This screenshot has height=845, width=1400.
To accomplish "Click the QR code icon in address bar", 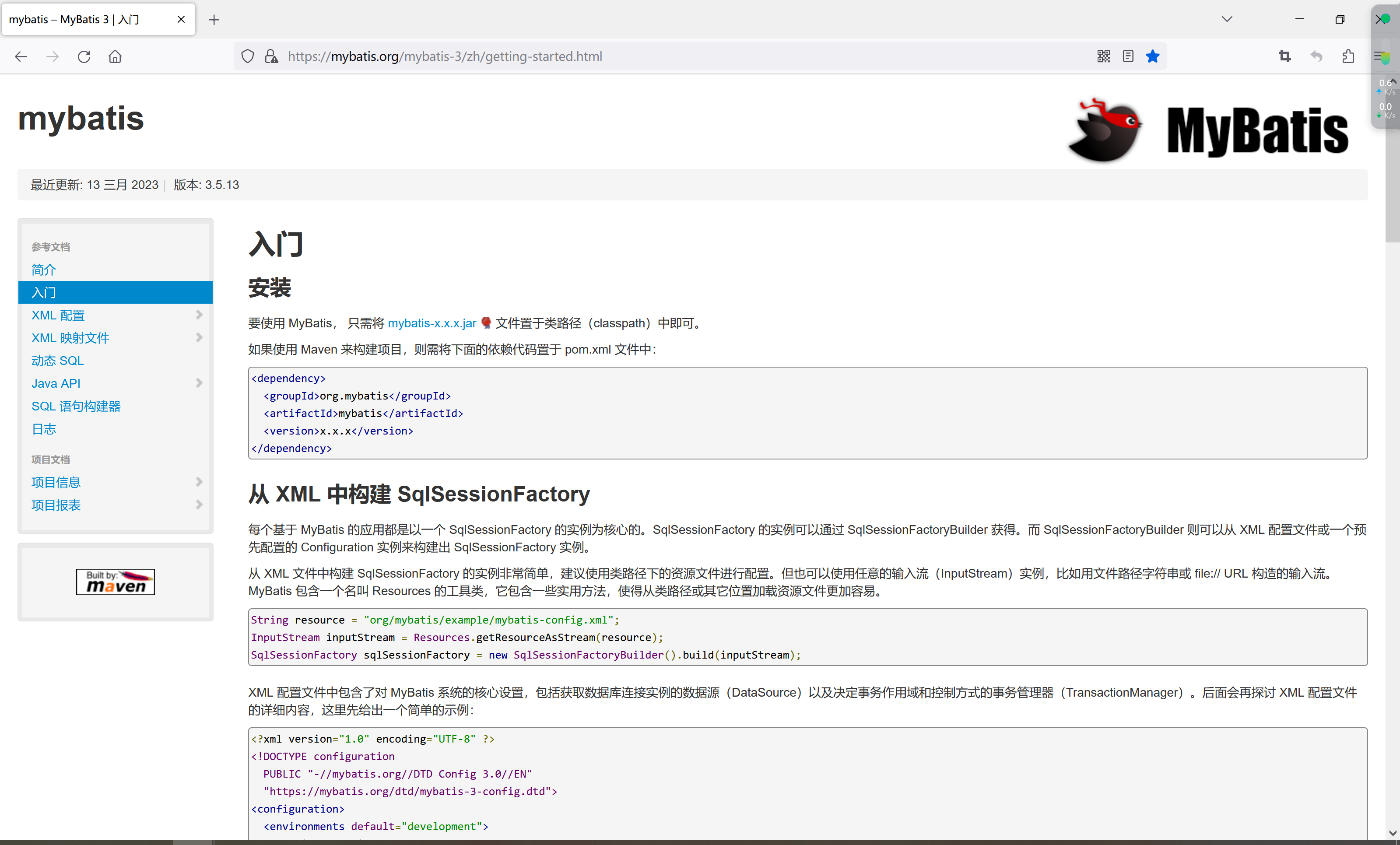I will (1103, 56).
